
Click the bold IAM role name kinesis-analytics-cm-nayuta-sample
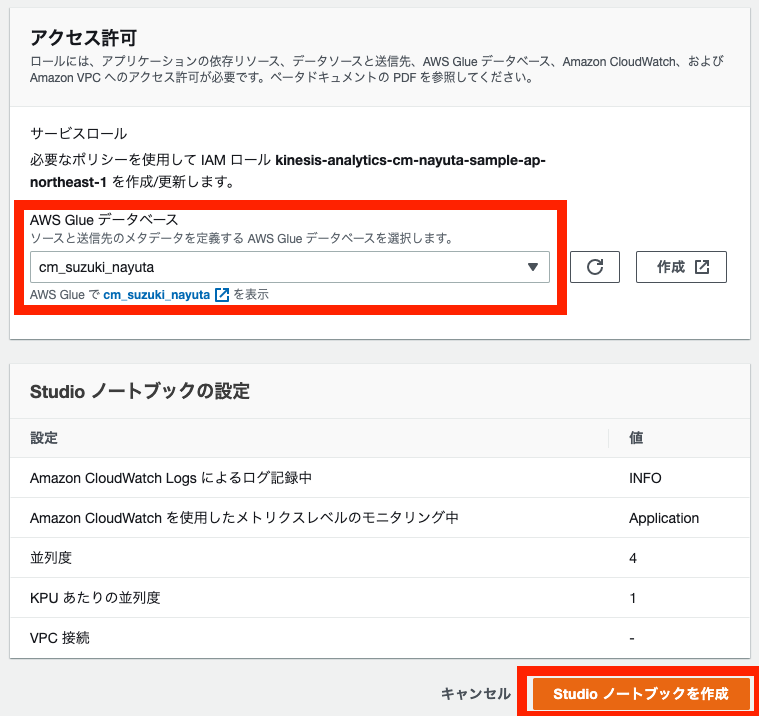288,171
